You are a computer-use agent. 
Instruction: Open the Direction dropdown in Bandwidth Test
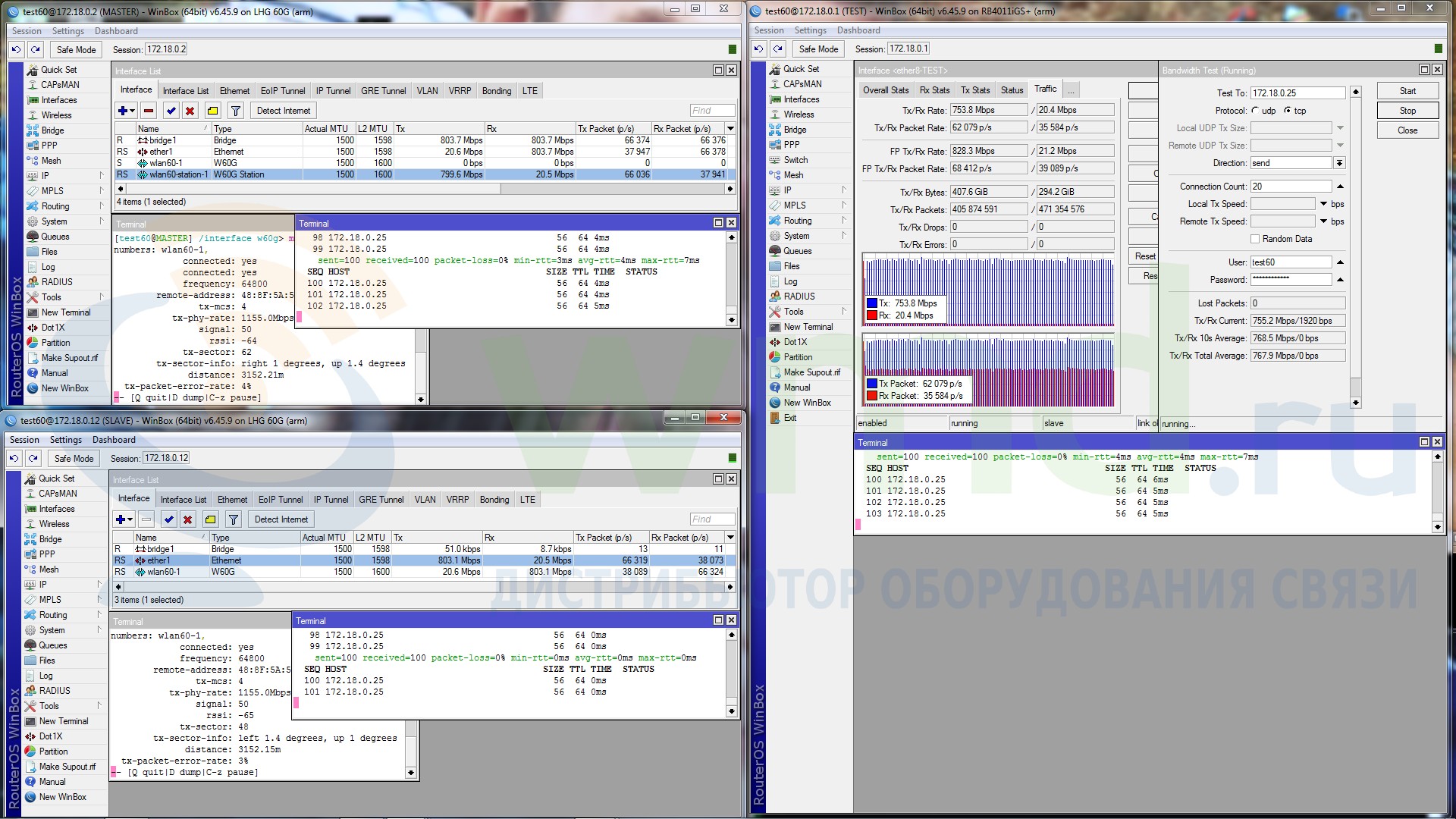pyautogui.click(x=1340, y=163)
